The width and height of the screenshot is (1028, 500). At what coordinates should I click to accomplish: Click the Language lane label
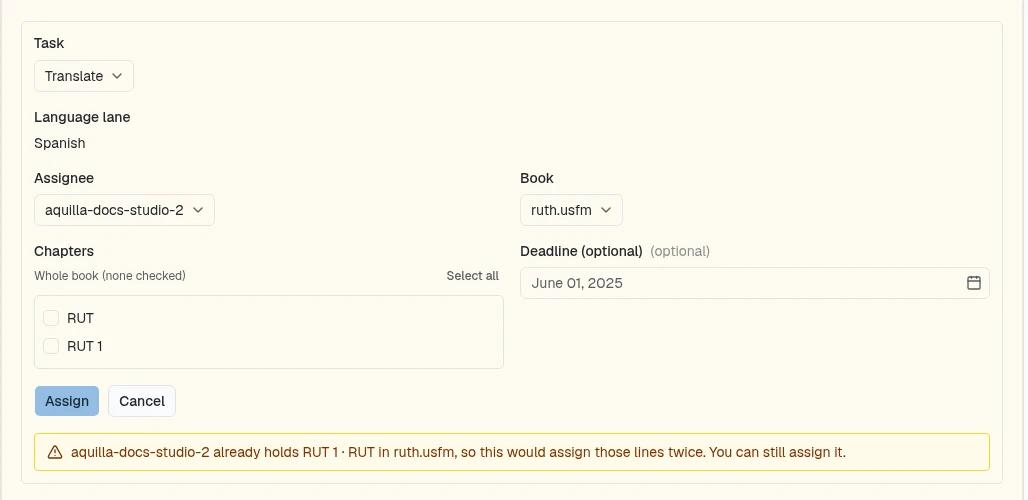82,117
